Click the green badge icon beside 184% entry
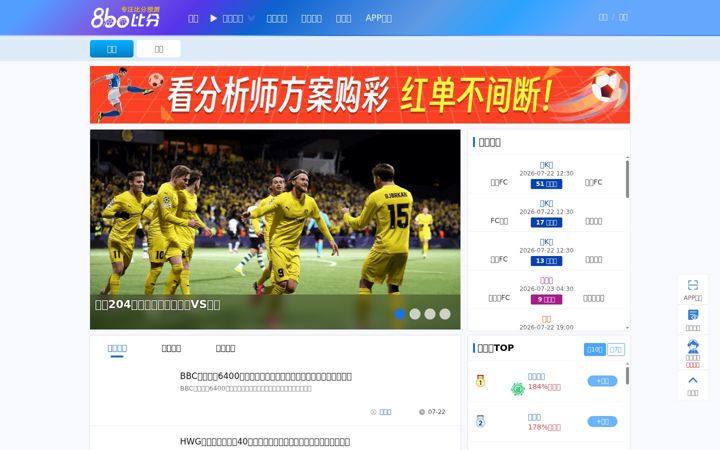Image resolution: width=720 pixels, height=450 pixels. point(518,389)
